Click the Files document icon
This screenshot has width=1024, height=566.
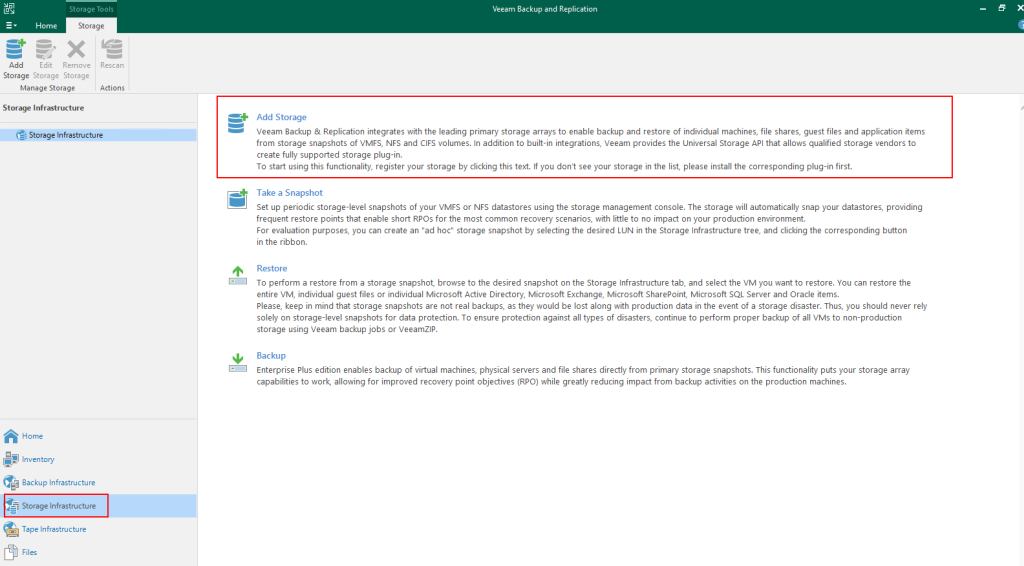click(x=11, y=552)
